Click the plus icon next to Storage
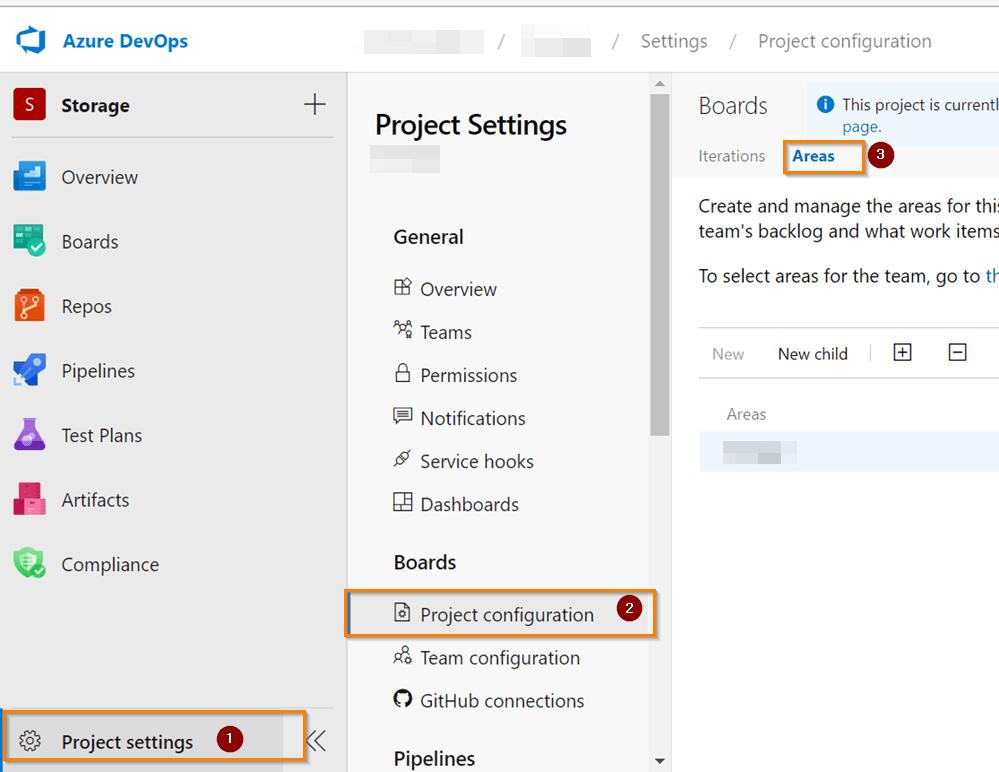 click(314, 104)
